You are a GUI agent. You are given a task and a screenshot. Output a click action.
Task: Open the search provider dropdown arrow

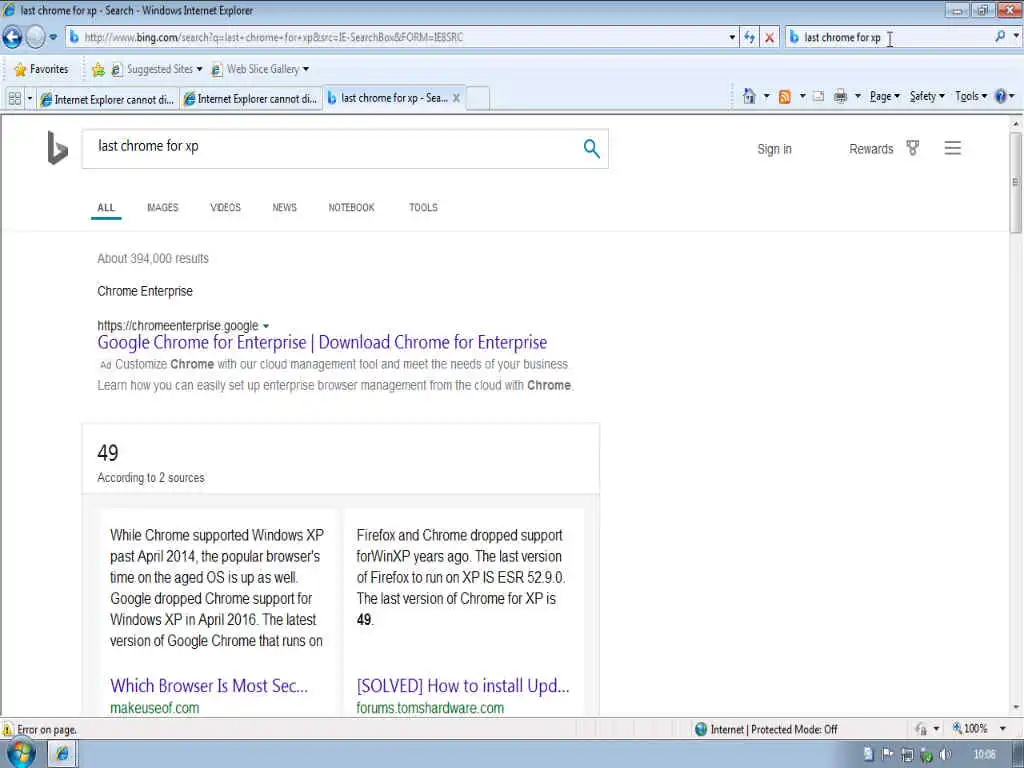[x=1016, y=37]
